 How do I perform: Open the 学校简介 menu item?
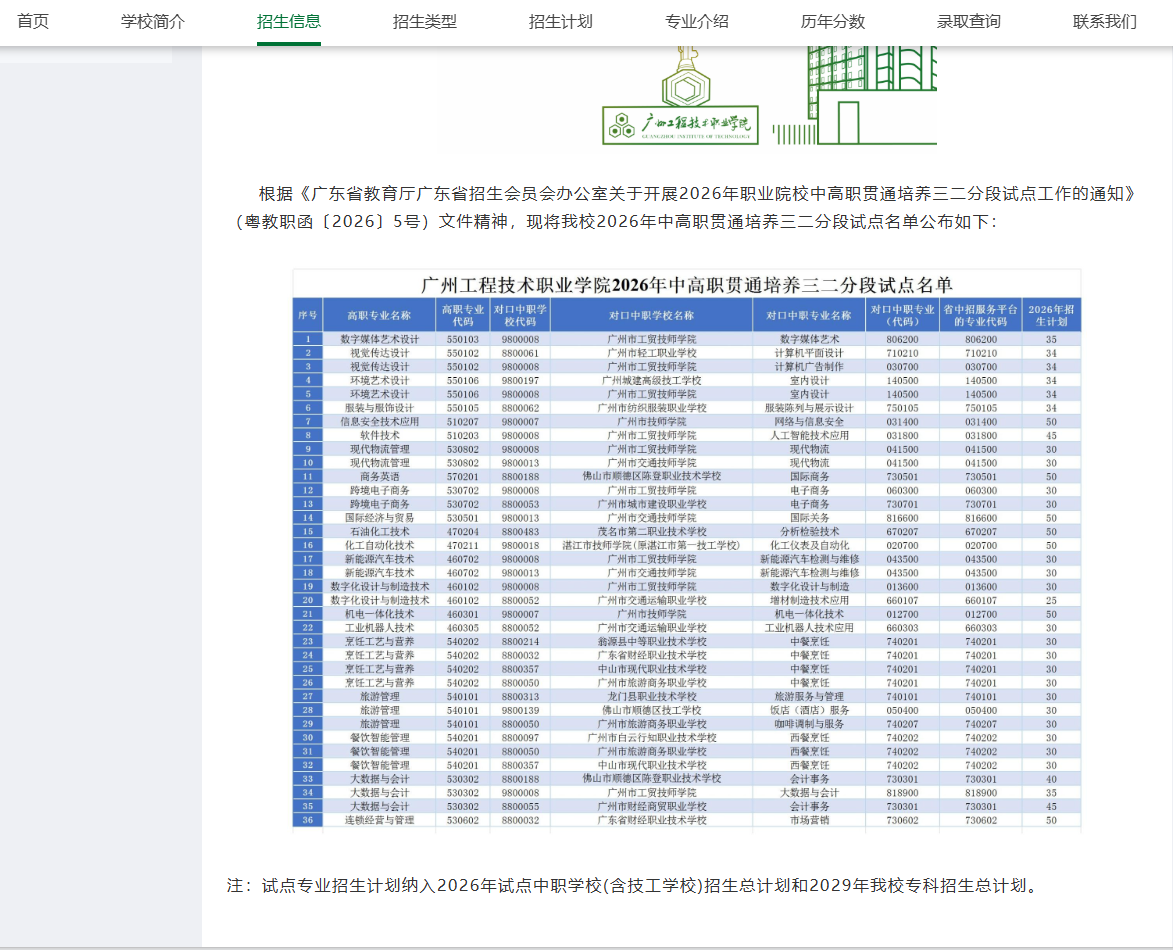(153, 22)
